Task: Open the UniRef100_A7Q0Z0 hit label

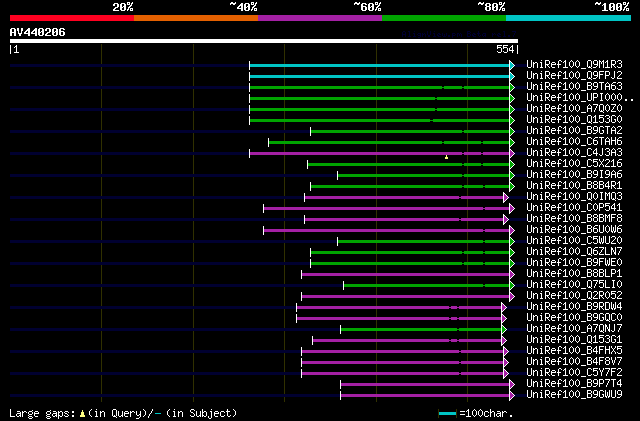Action: [x=574, y=109]
